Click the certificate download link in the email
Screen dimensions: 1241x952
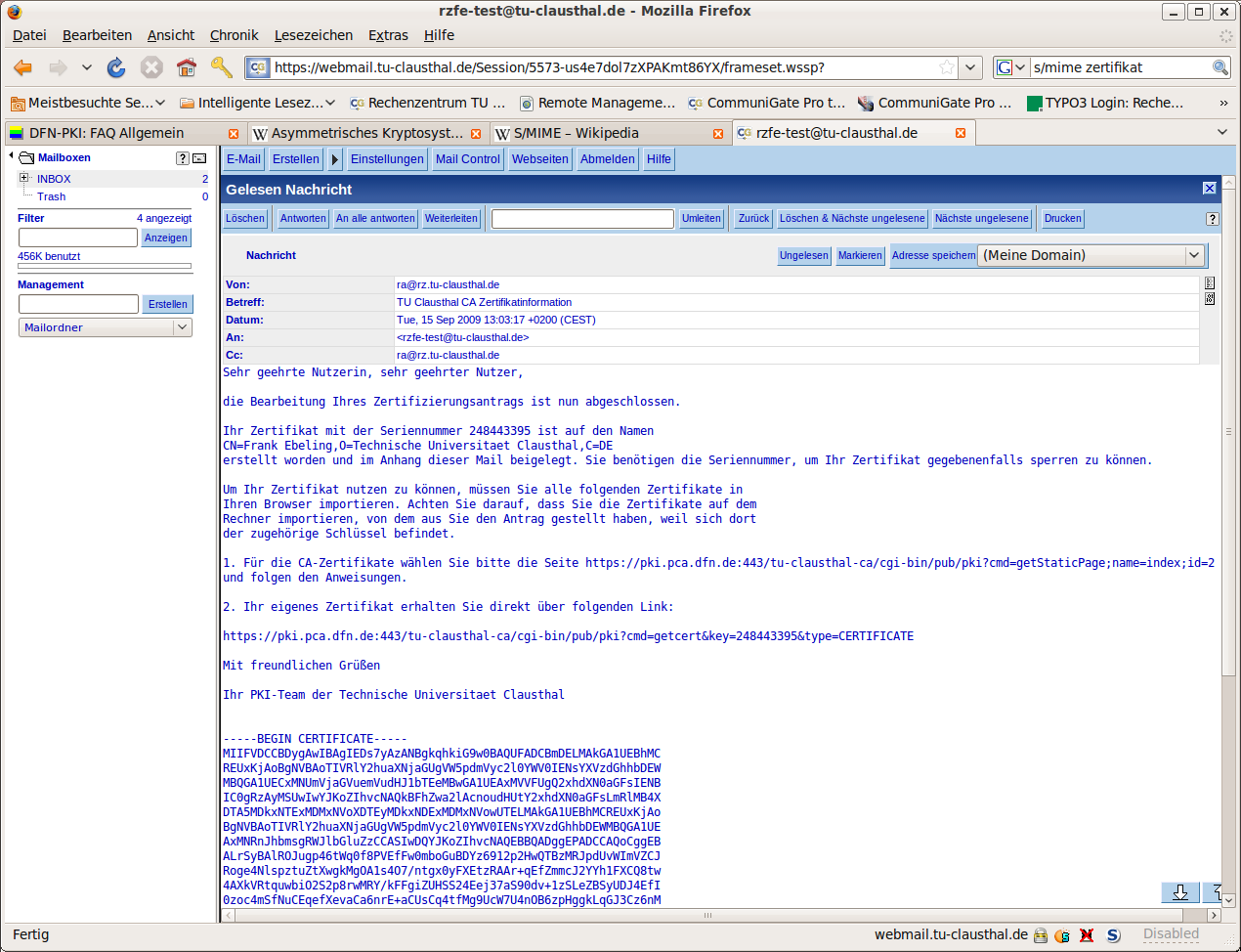point(568,636)
